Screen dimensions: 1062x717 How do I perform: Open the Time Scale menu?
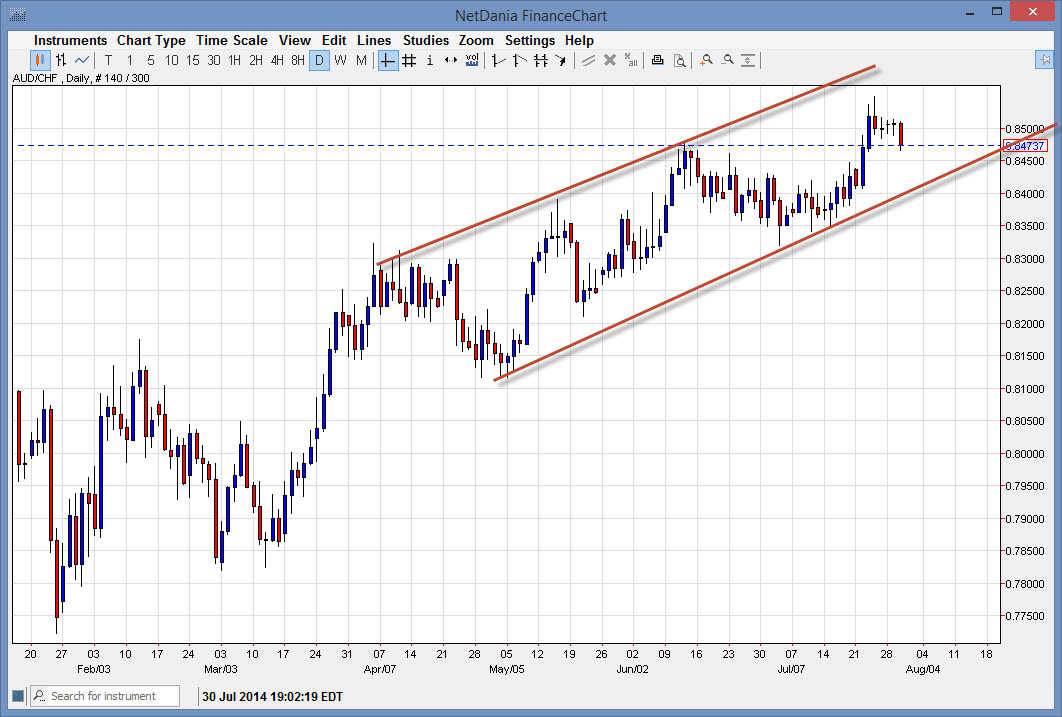232,40
